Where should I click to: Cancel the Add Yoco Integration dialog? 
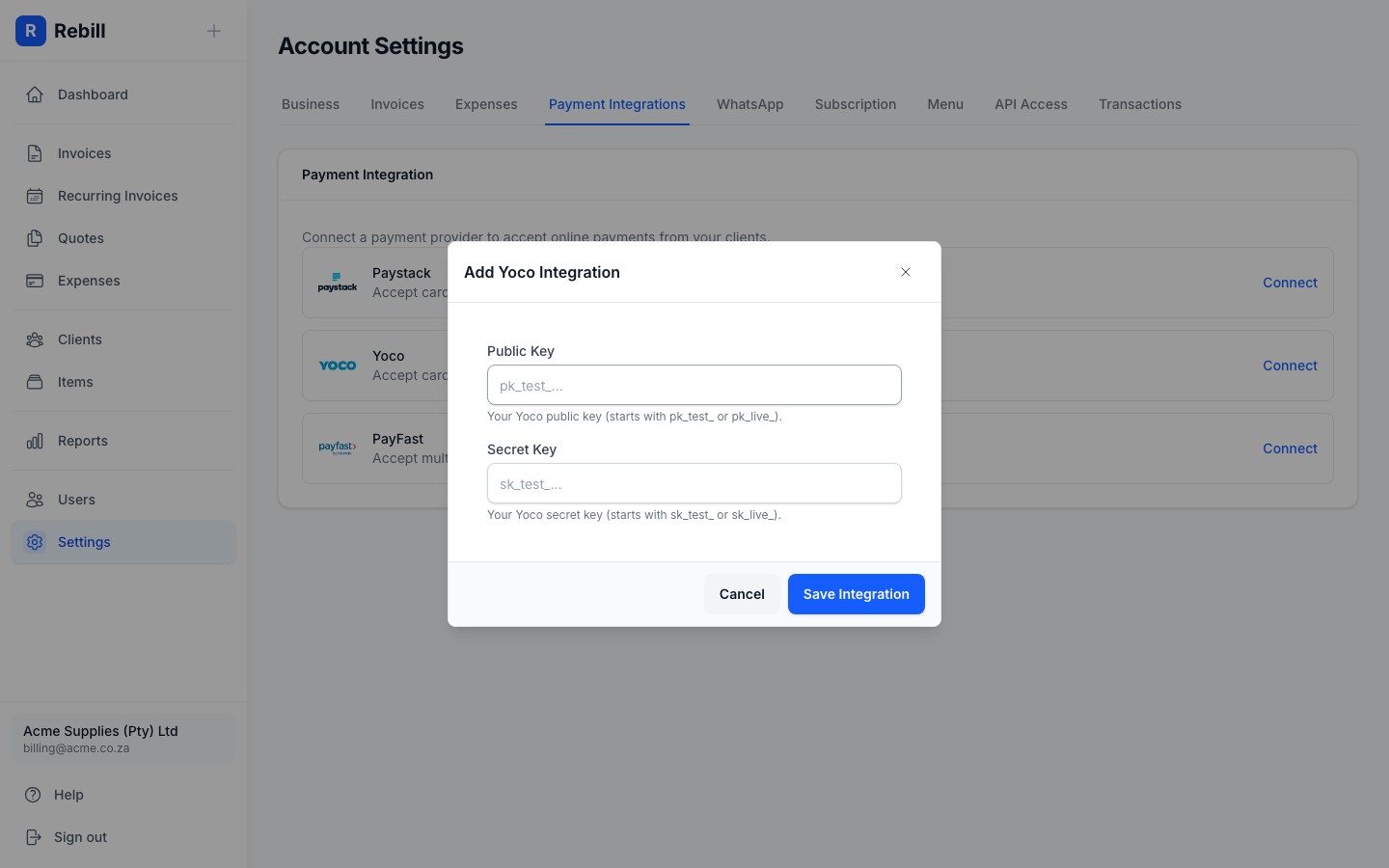(x=741, y=594)
